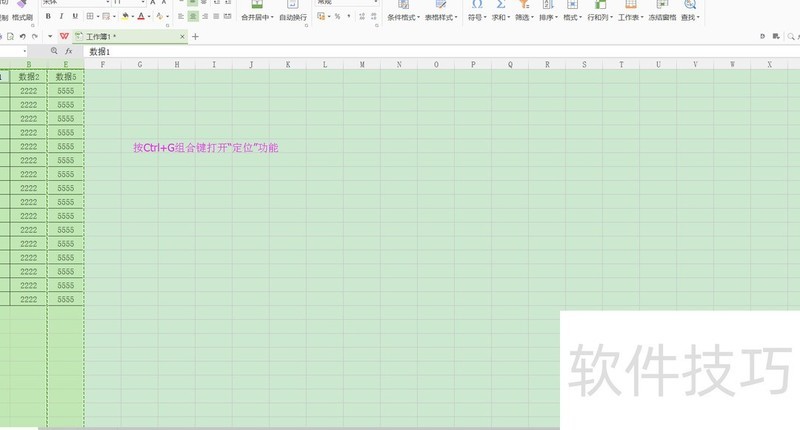This screenshot has height=430, width=800.
Task: Increase font size with large A
Action: (153, 3)
